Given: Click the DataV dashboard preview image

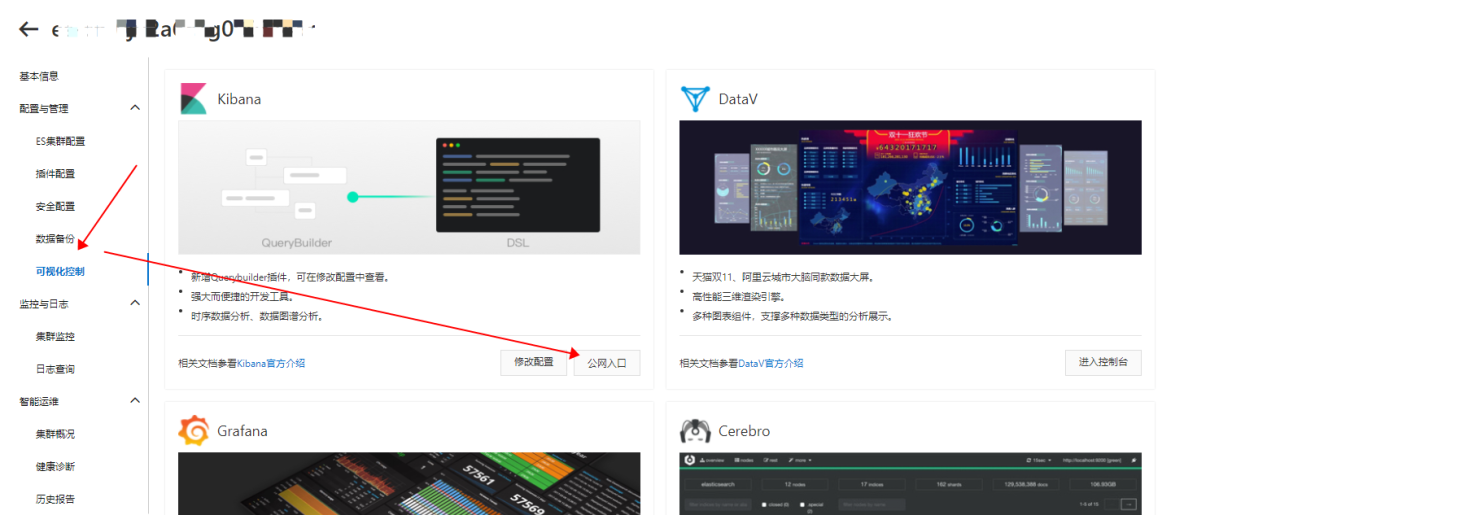Looking at the screenshot, I should pyautogui.click(x=910, y=188).
